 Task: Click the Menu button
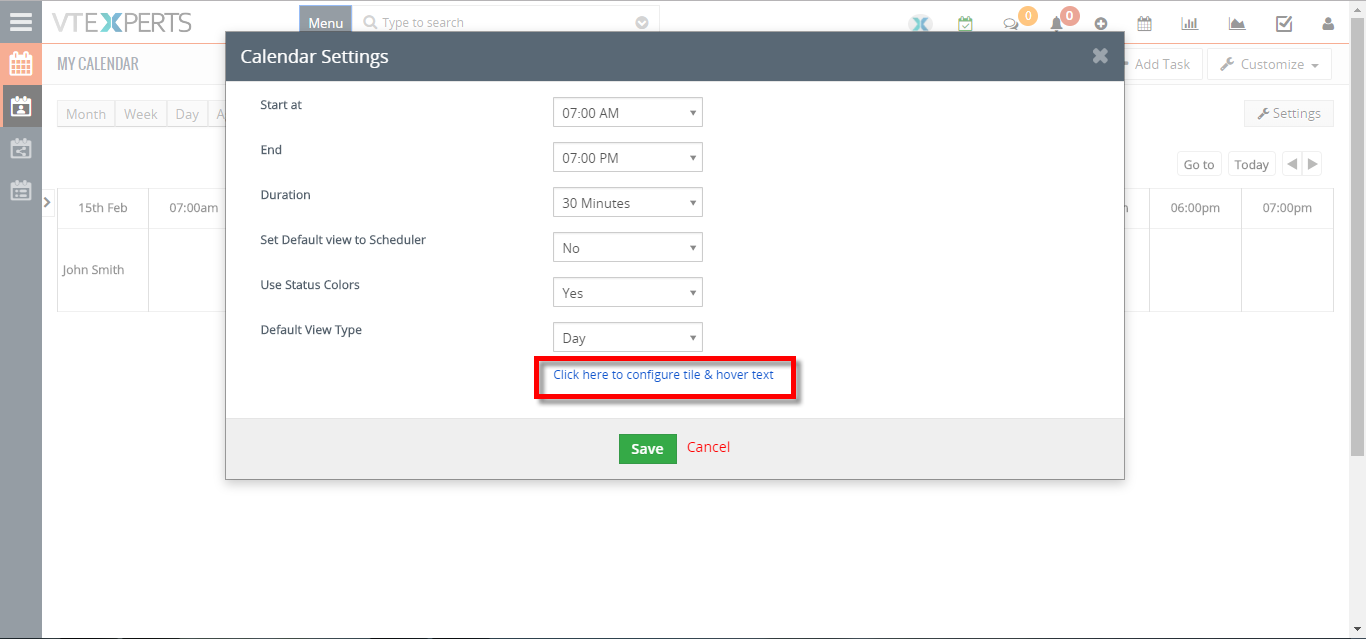point(325,22)
